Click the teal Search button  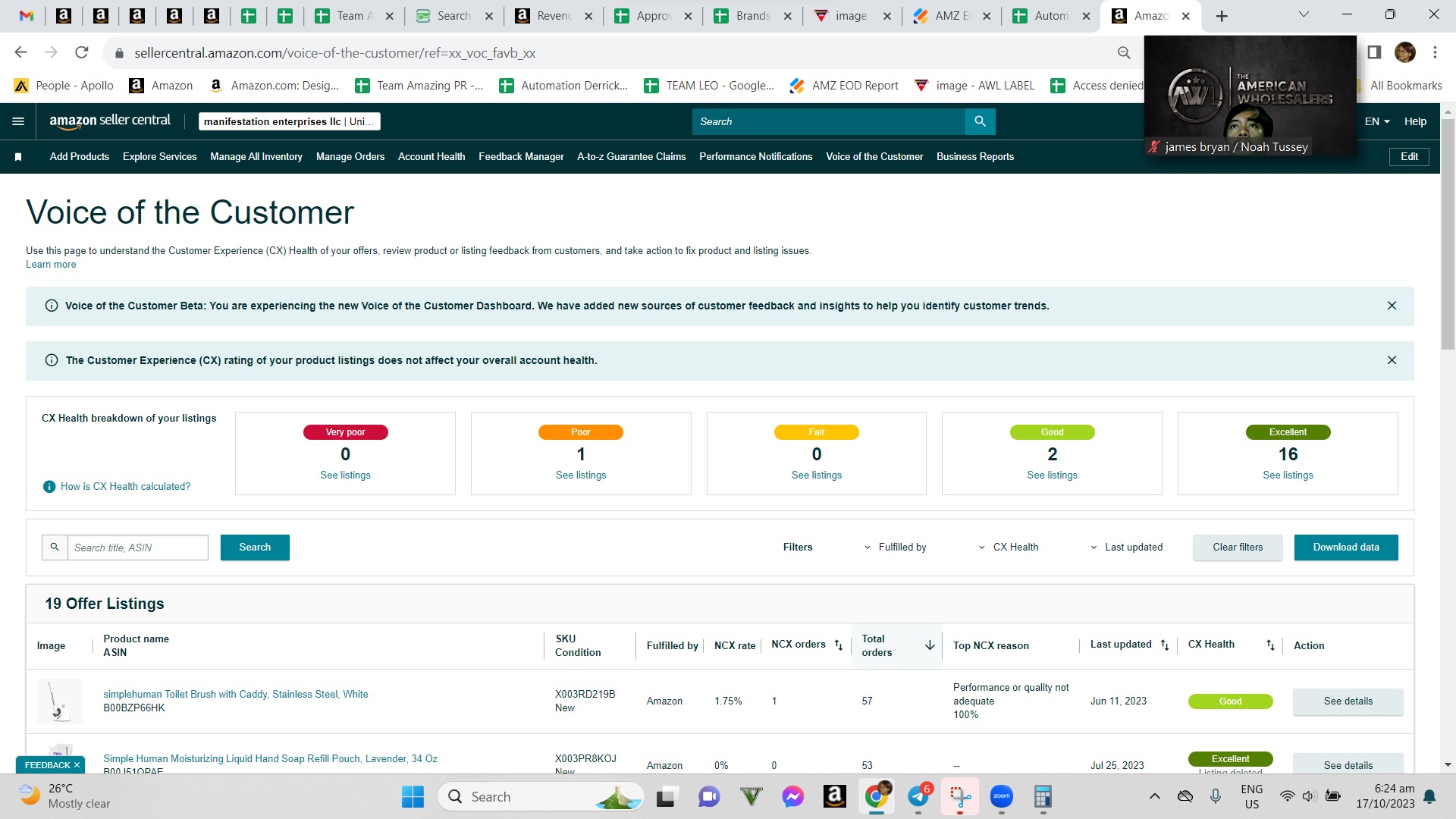click(255, 548)
